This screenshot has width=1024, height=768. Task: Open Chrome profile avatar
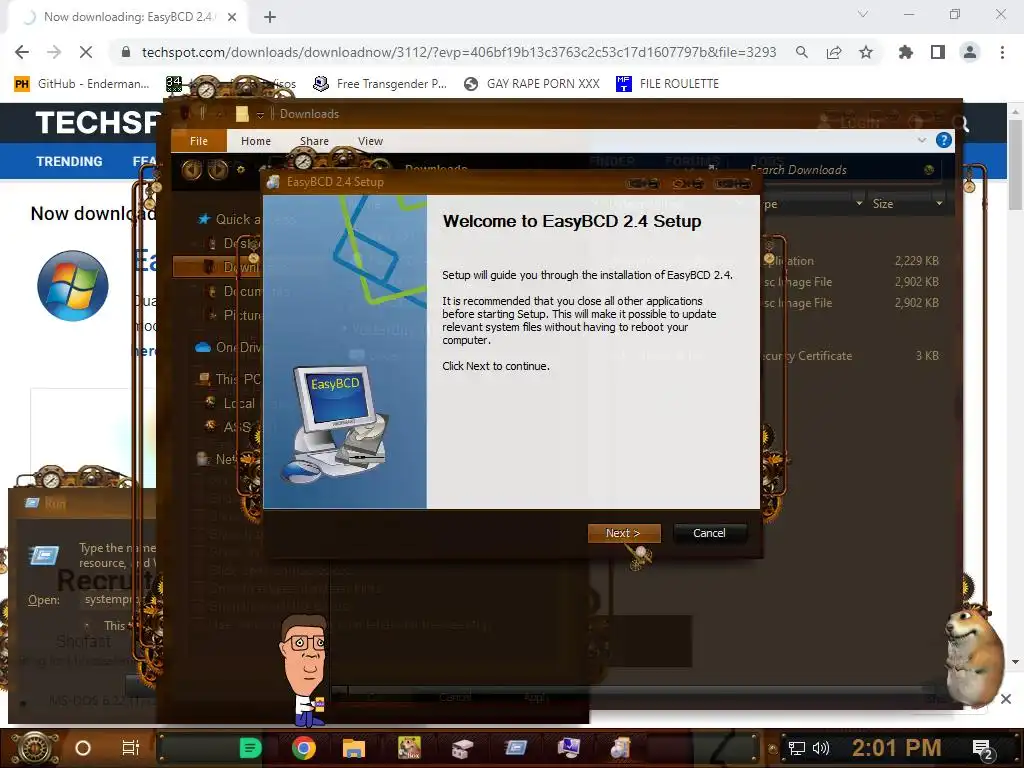970,52
